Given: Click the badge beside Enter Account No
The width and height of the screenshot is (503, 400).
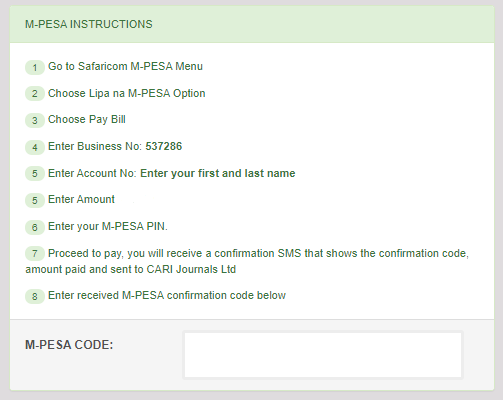Looking at the screenshot, I should coord(35,174).
